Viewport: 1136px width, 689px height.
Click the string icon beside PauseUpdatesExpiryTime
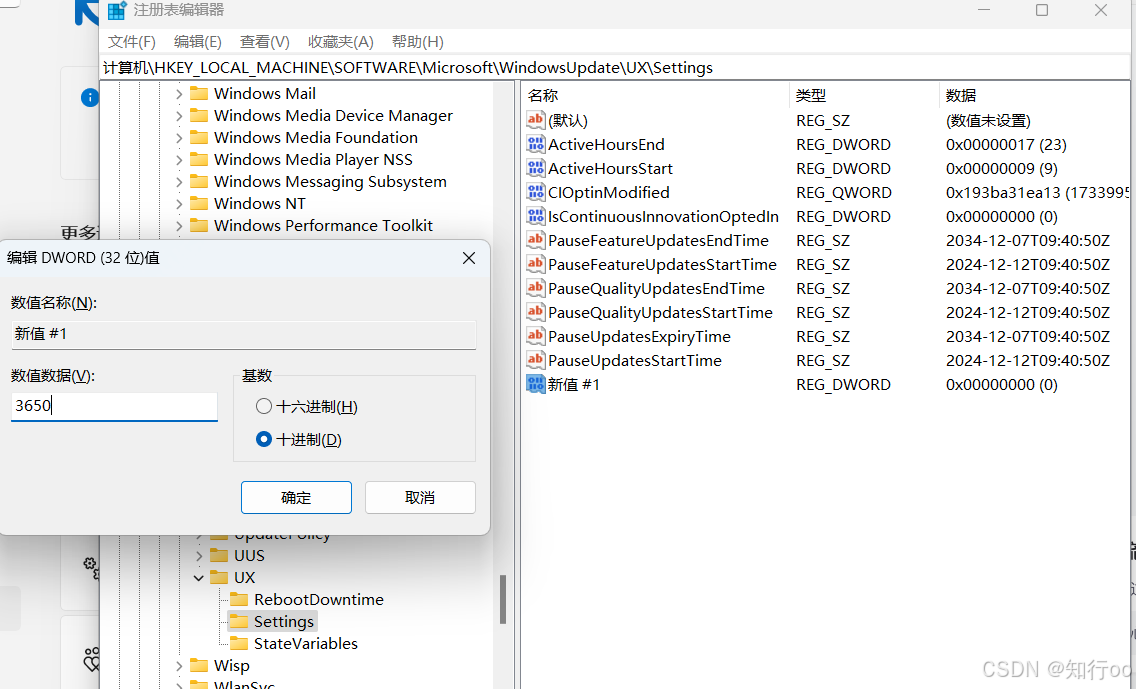tap(535, 336)
